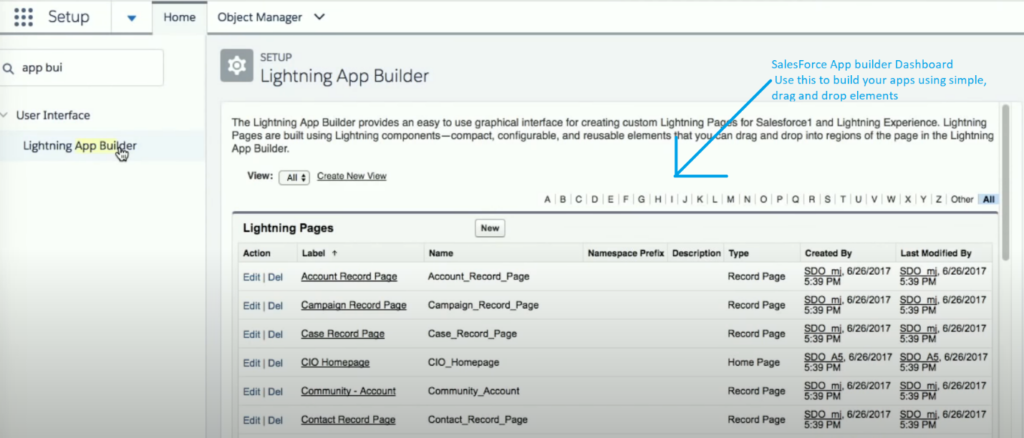Click the Description column header
1024x438 pixels.
(696, 253)
